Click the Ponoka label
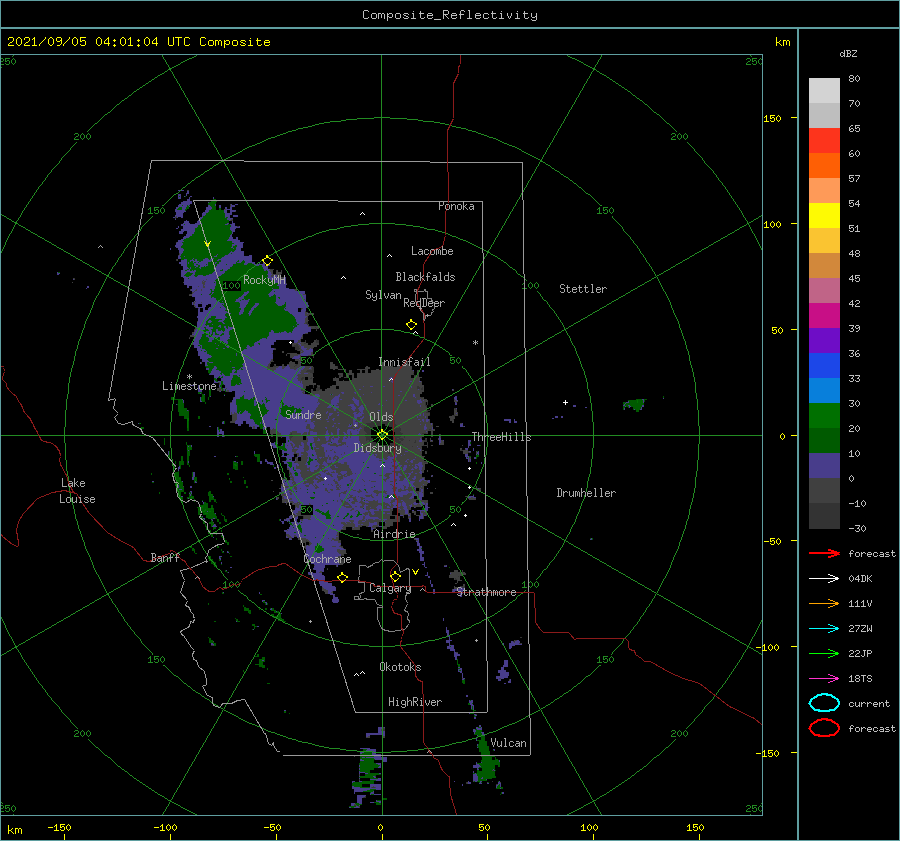900x841 pixels. click(456, 206)
